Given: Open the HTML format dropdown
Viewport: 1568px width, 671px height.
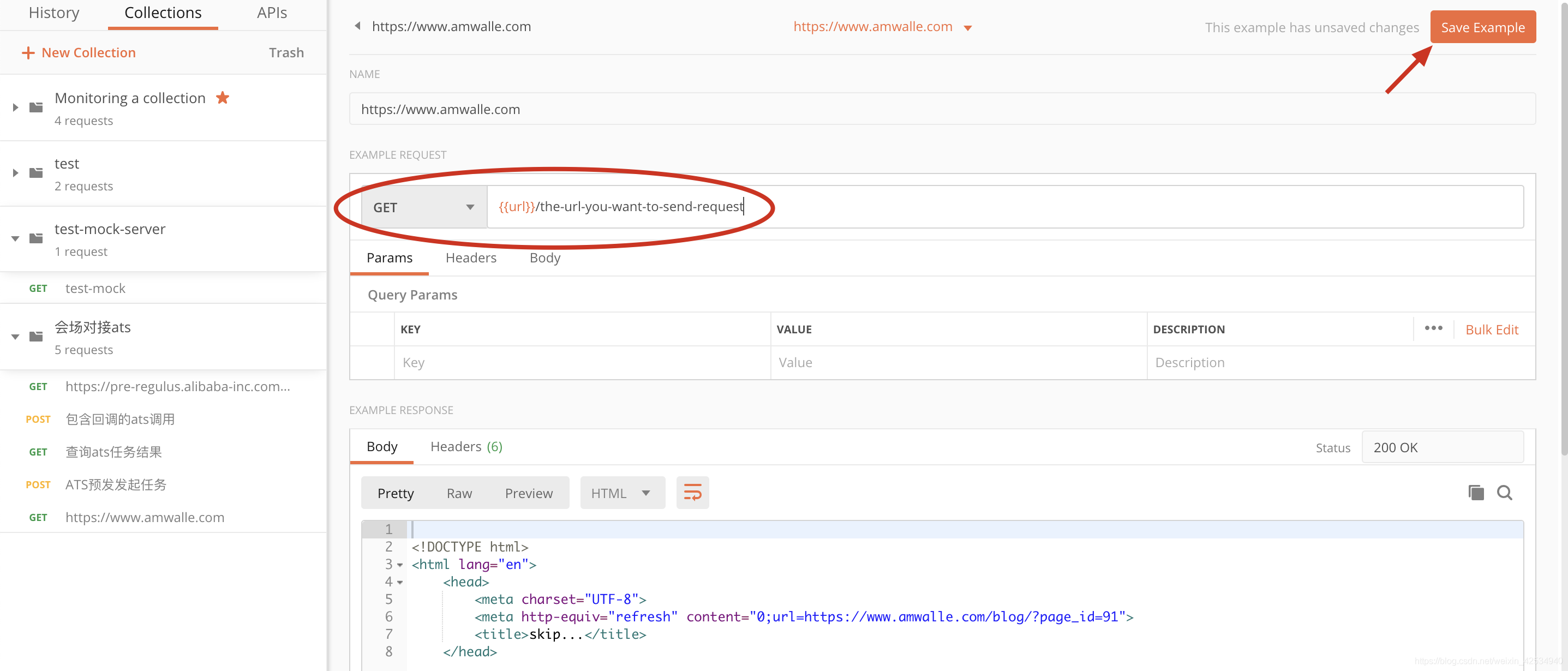Looking at the screenshot, I should (x=622, y=493).
